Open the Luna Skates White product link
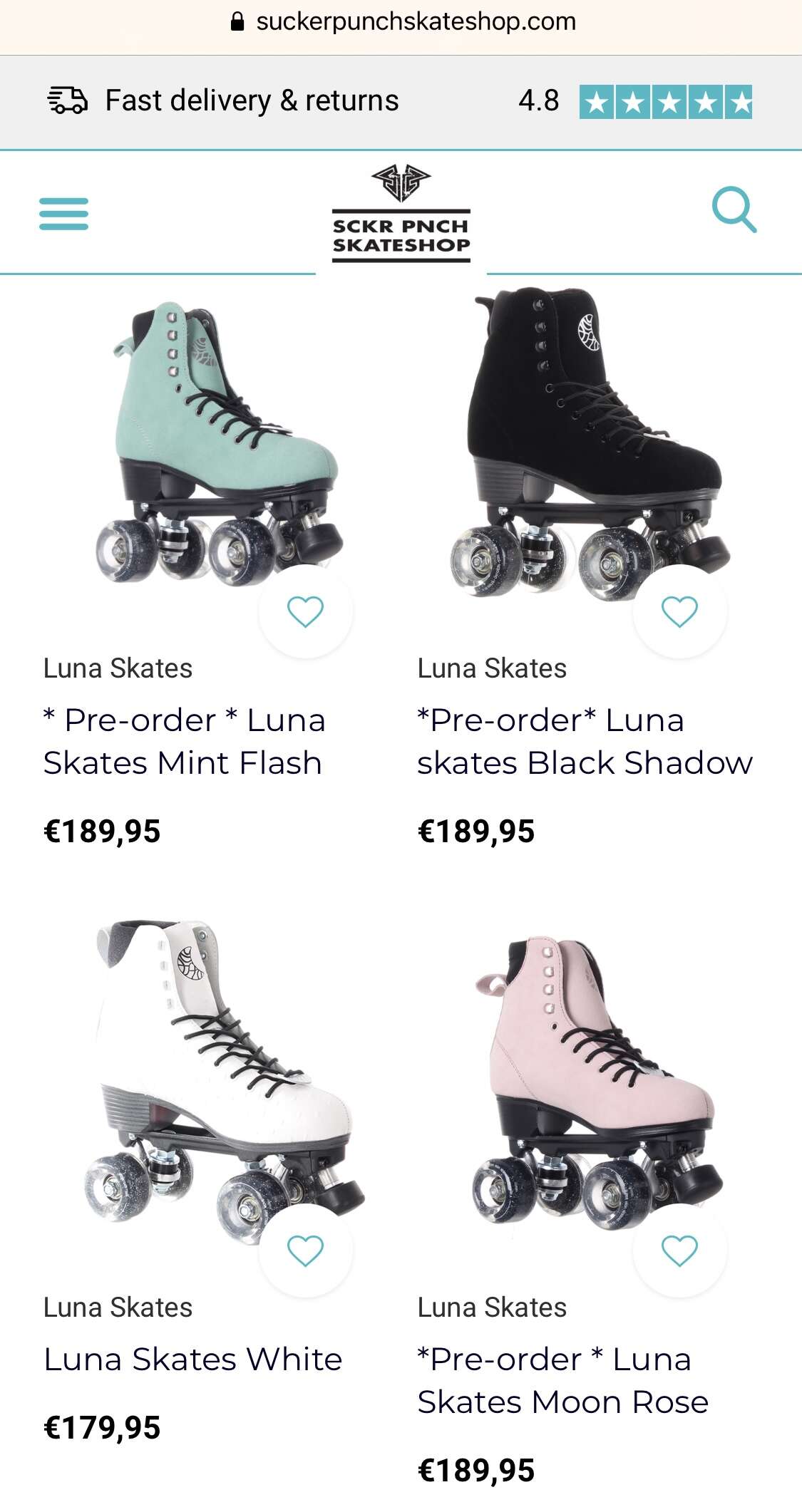Viewport: 802px width, 1512px height. click(192, 1359)
